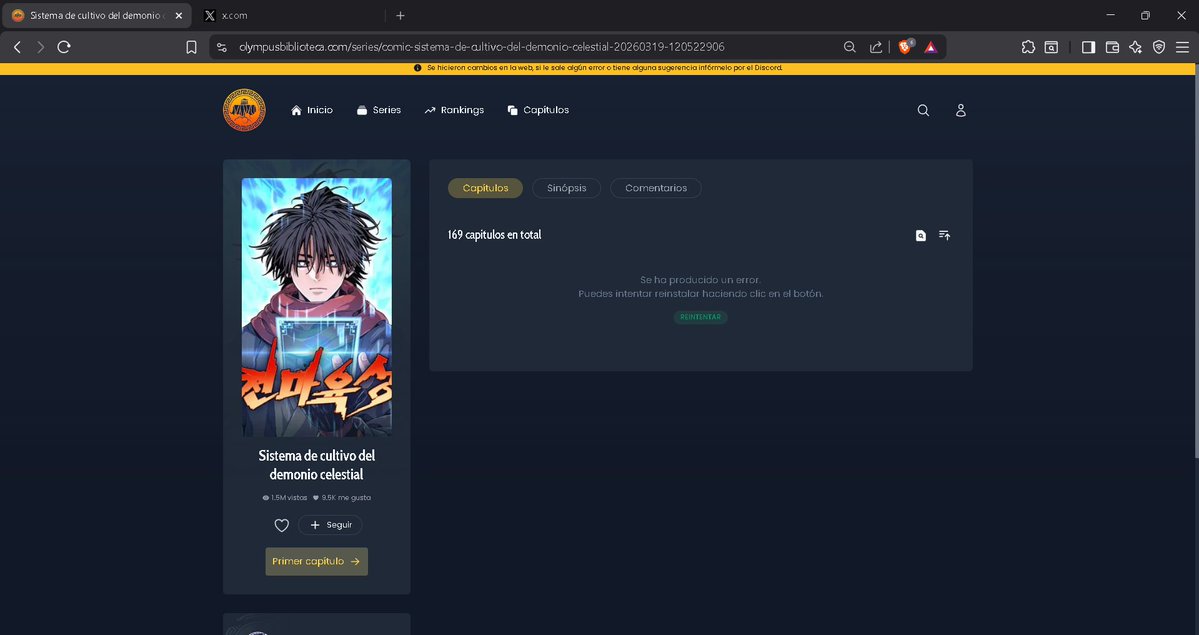Click the '1.5M vistas' counter
Viewport: 1199px width, 635px height.
(x=284, y=498)
